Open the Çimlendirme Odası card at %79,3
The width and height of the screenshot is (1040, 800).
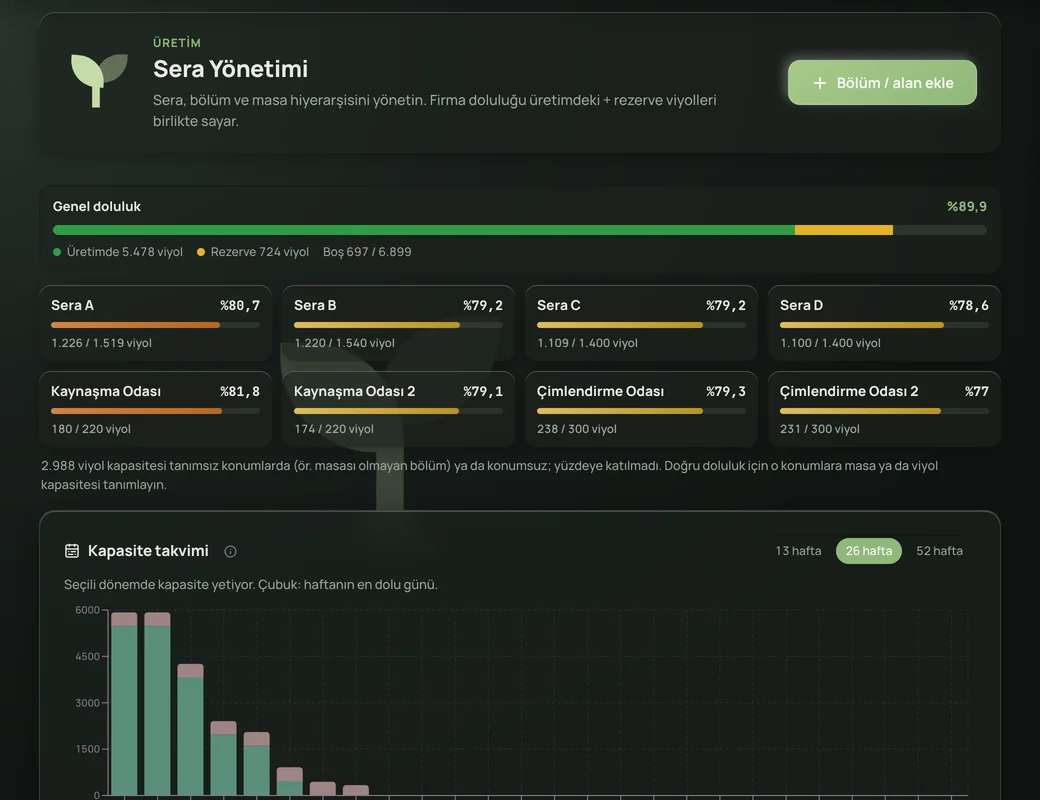pyautogui.click(x=641, y=409)
